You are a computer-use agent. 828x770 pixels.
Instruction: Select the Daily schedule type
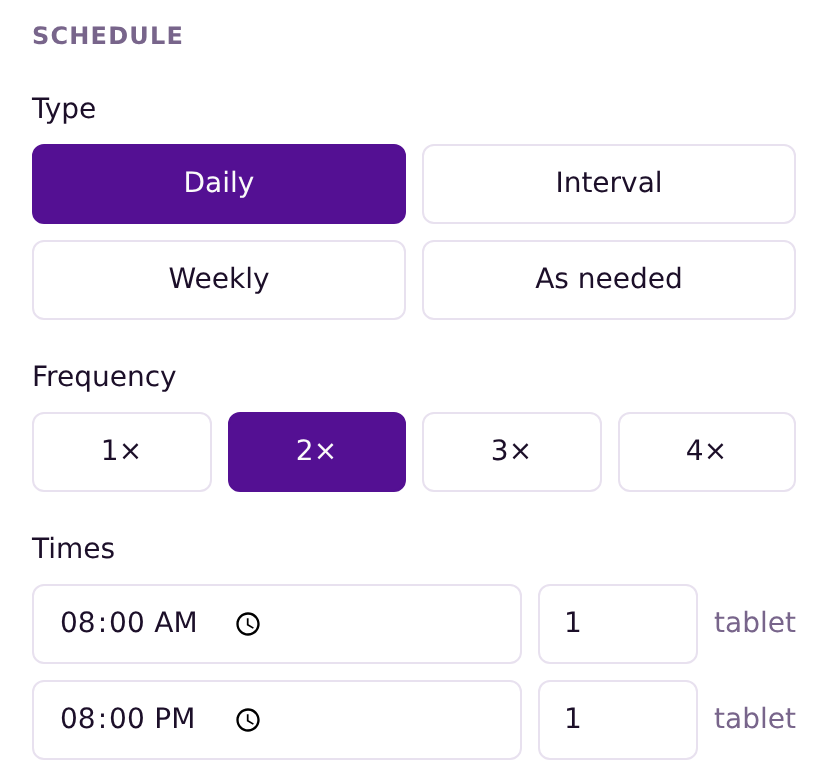[x=219, y=184]
